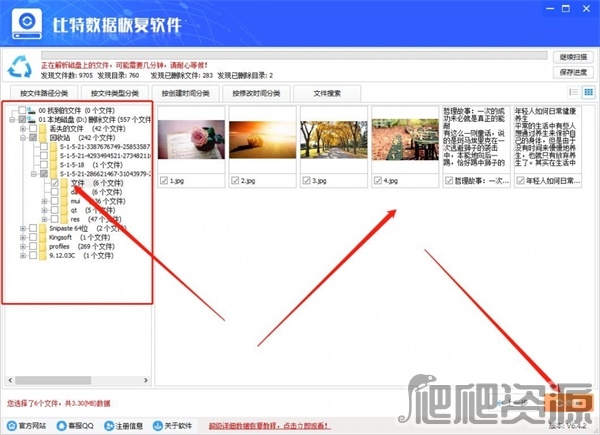Expand the qt folder node

(x=44, y=210)
